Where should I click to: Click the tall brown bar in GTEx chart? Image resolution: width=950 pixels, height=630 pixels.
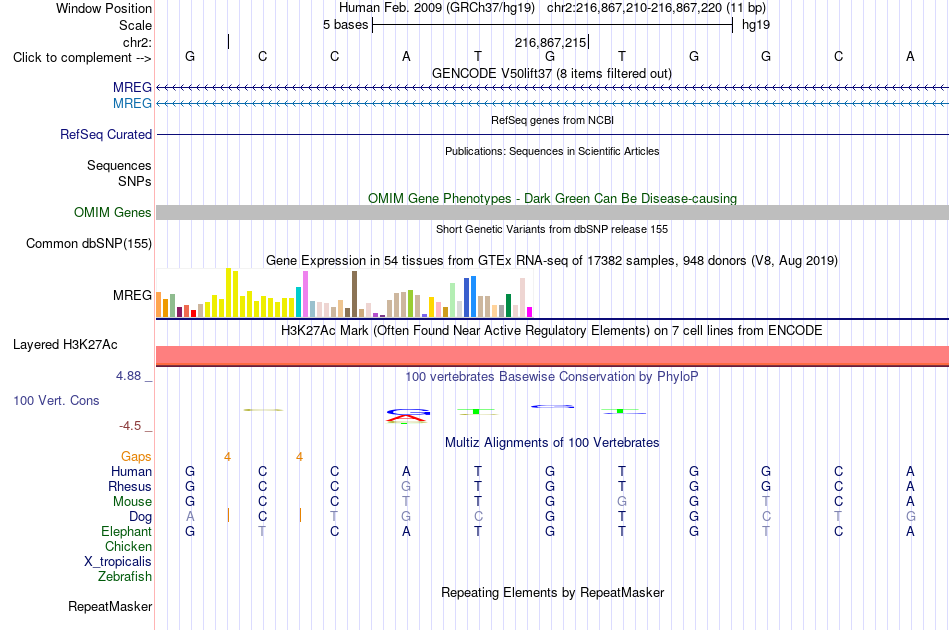tap(354, 294)
